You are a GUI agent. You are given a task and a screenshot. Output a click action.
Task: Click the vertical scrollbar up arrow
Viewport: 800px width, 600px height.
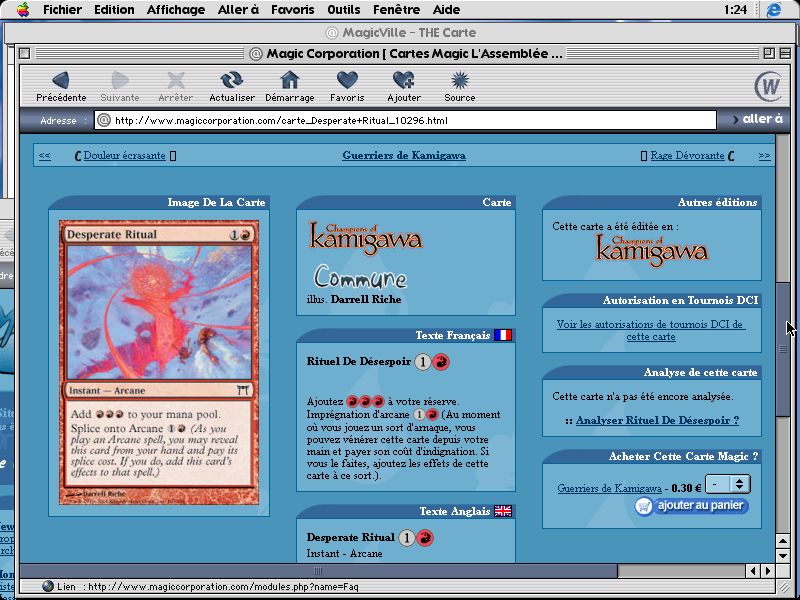[x=783, y=541]
